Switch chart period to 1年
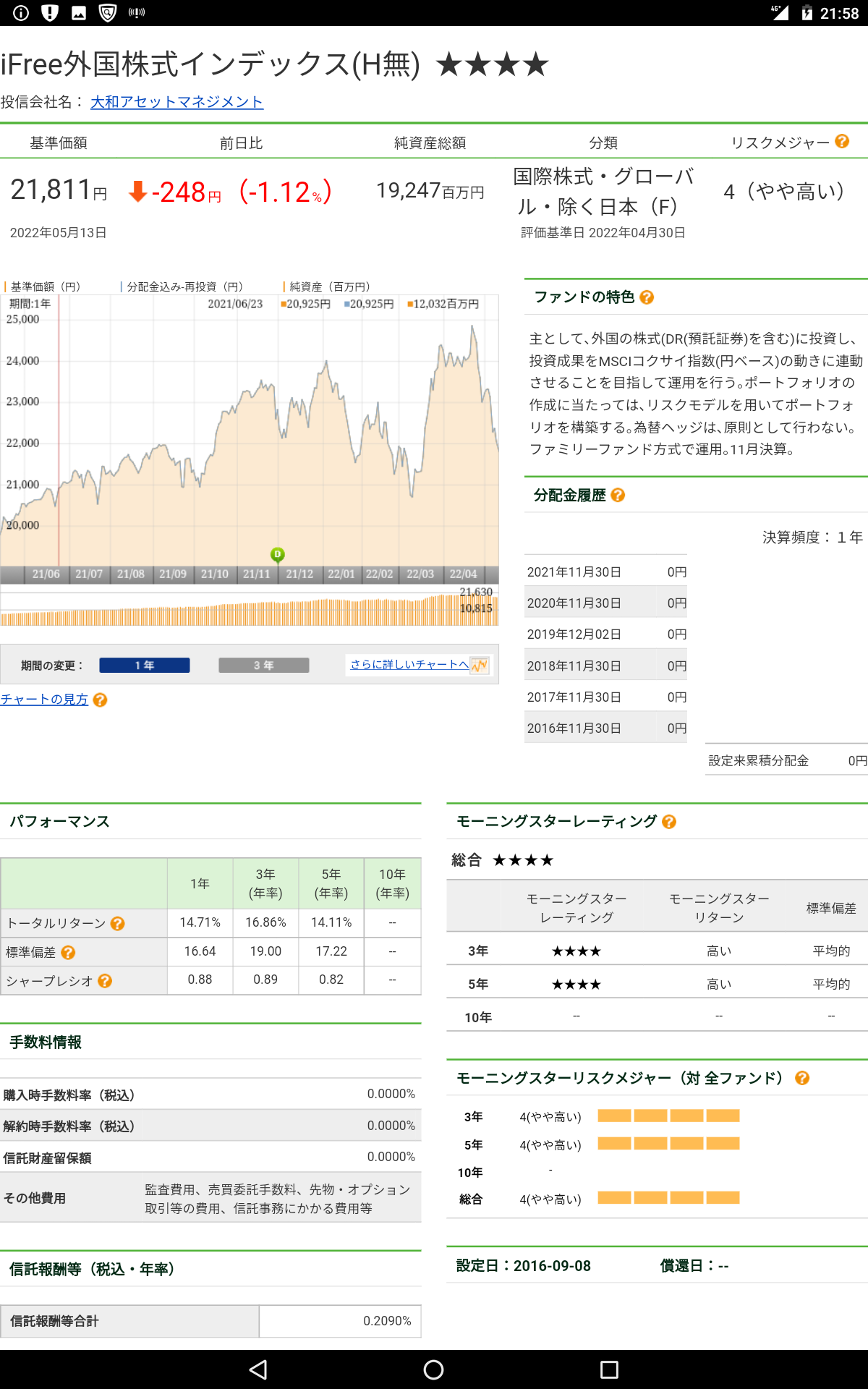 click(145, 665)
